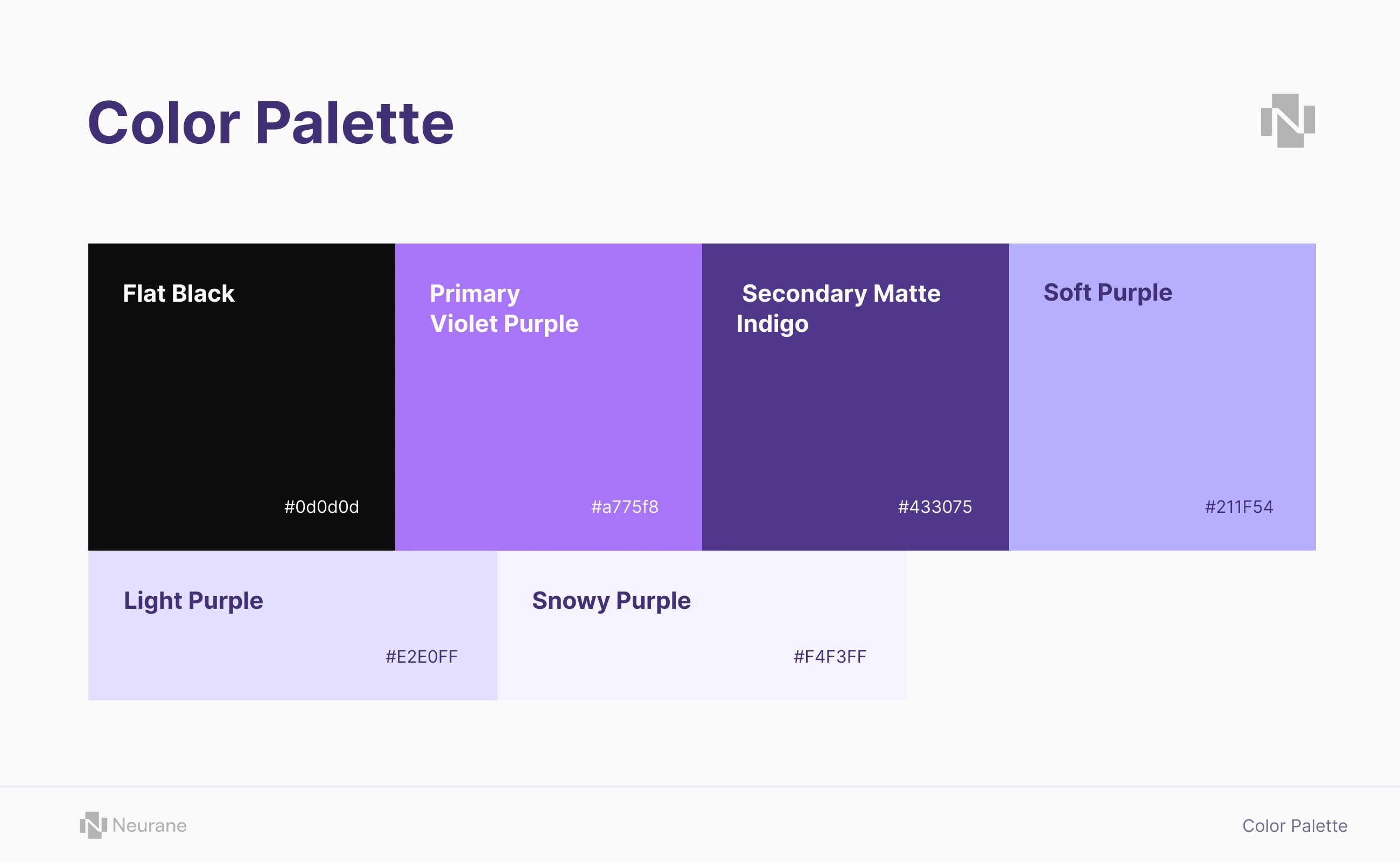Image resolution: width=1400 pixels, height=862 pixels.
Task: Click the #433075 hex code
Action: [935, 507]
